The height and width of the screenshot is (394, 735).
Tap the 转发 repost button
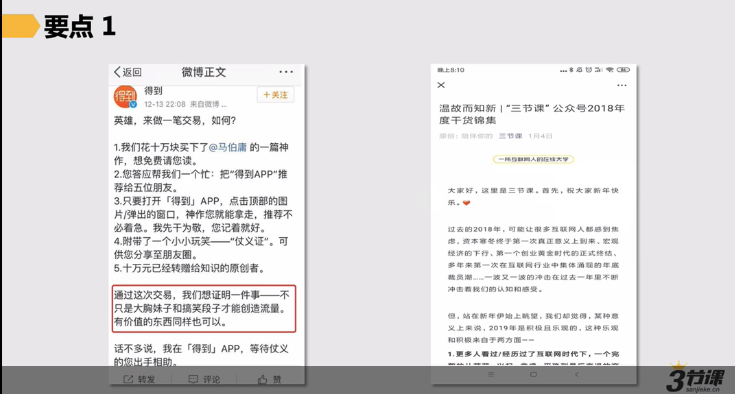pyautogui.click(x=139, y=379)
